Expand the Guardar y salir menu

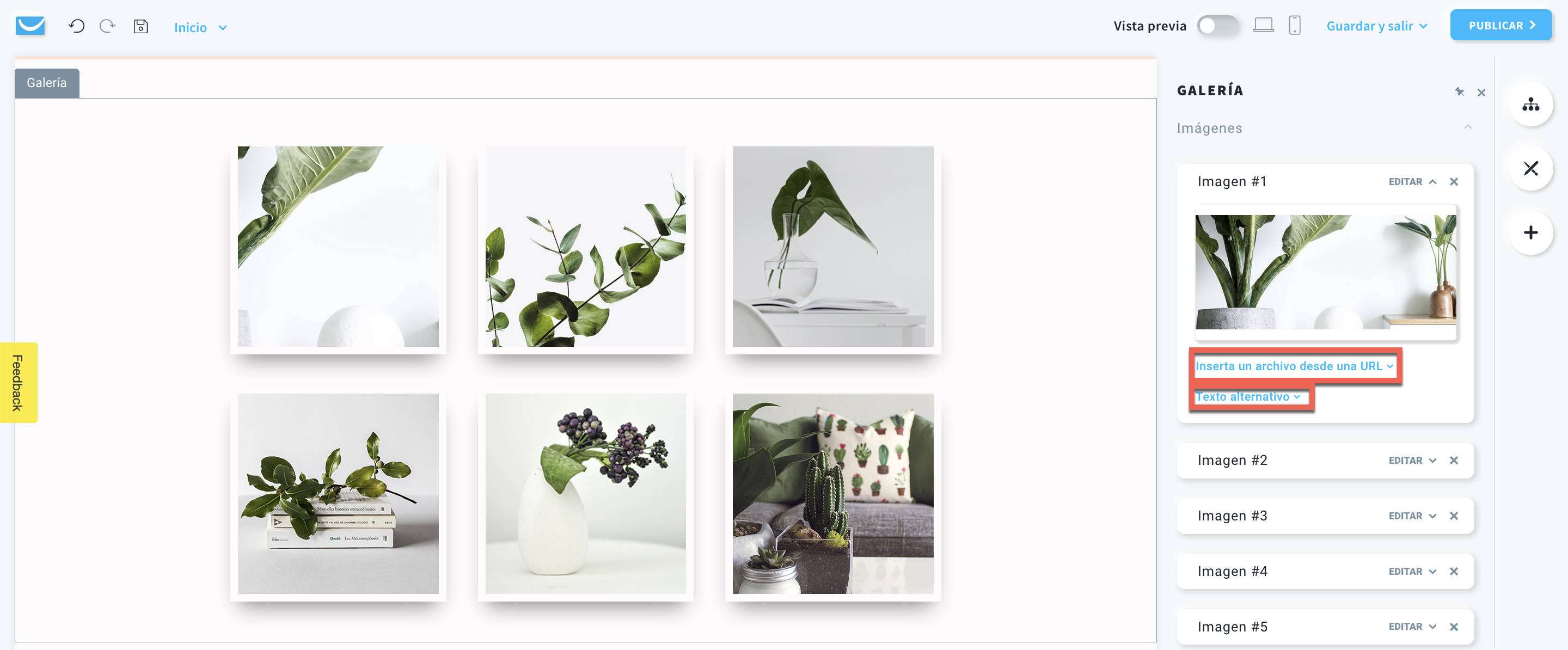[x=1377, y=26]
